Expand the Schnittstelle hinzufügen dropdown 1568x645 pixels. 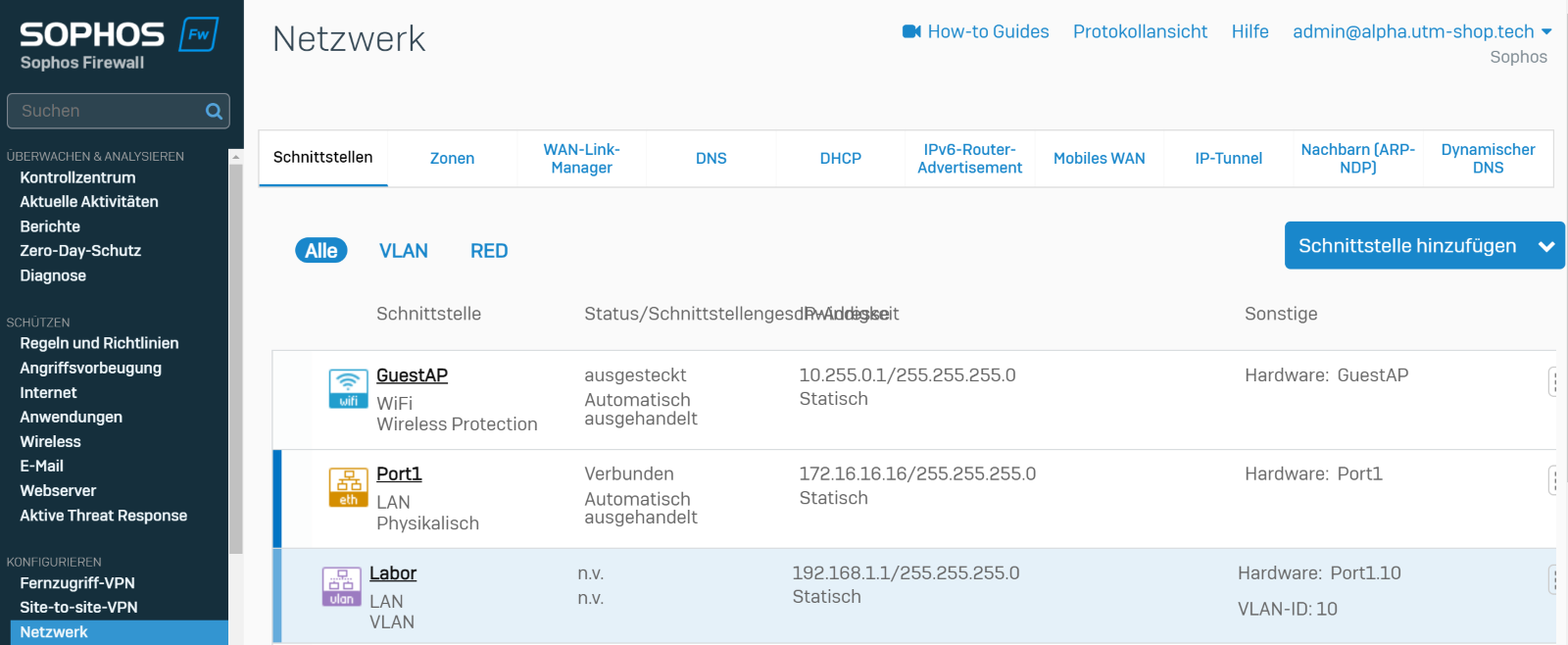pos(1546,246)
